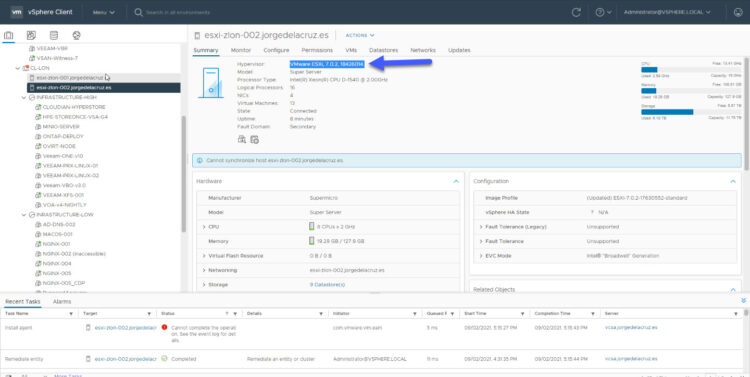Switch to the Configure tab
This screenshot has width=750, height=377.
276,50
